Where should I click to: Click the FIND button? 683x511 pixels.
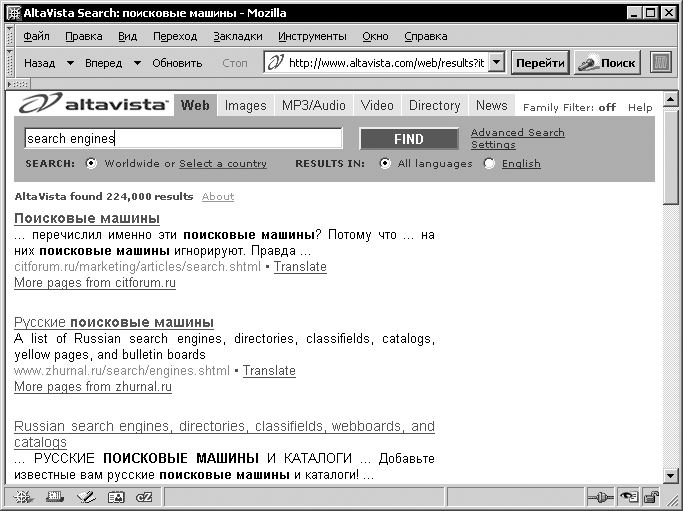pos(409,139)
